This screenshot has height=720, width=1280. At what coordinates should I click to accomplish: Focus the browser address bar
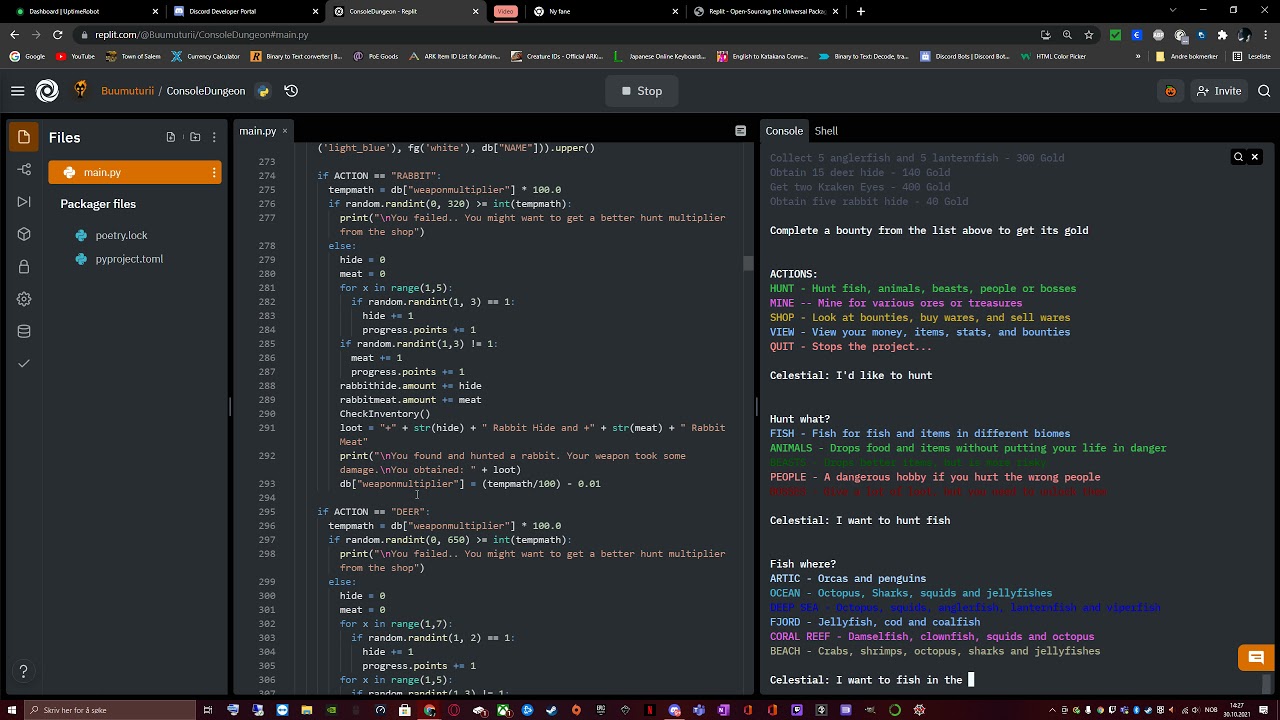(x=560, y=35)
